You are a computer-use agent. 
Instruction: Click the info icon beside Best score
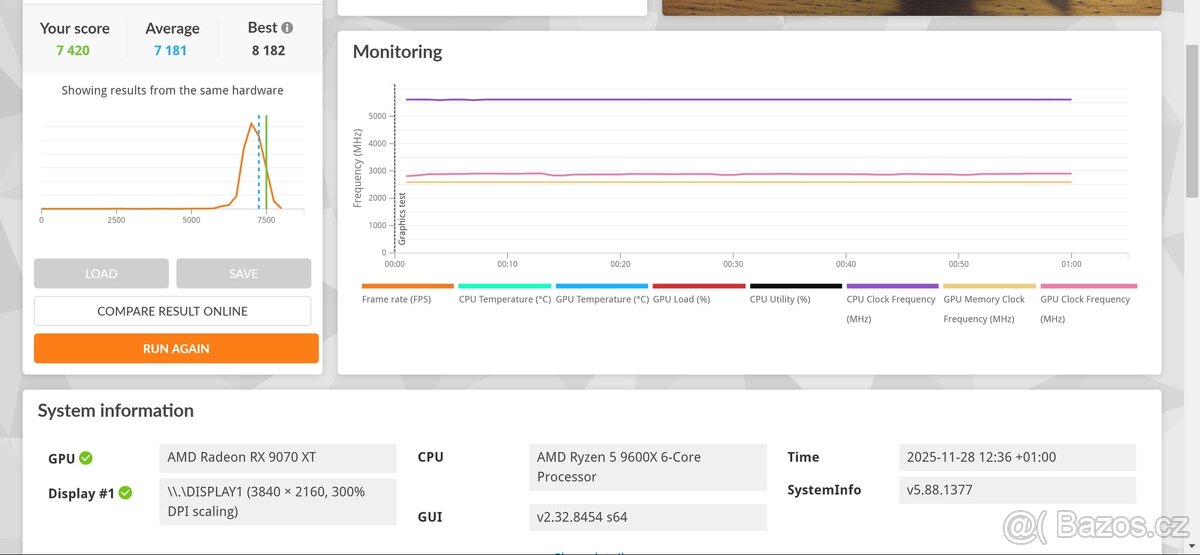(288, 28)
